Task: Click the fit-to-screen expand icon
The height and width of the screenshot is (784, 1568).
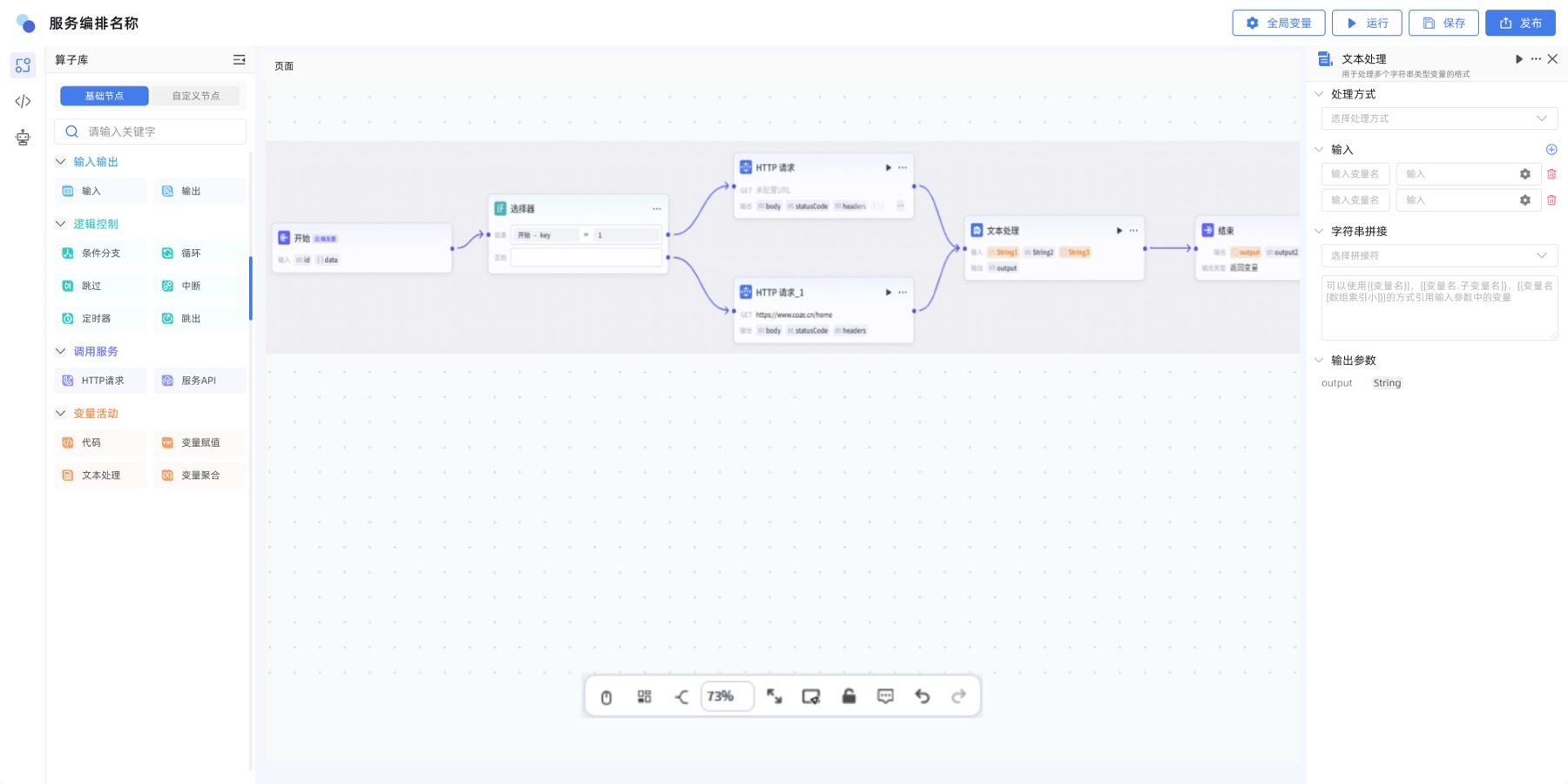Action: pos(774,696)
